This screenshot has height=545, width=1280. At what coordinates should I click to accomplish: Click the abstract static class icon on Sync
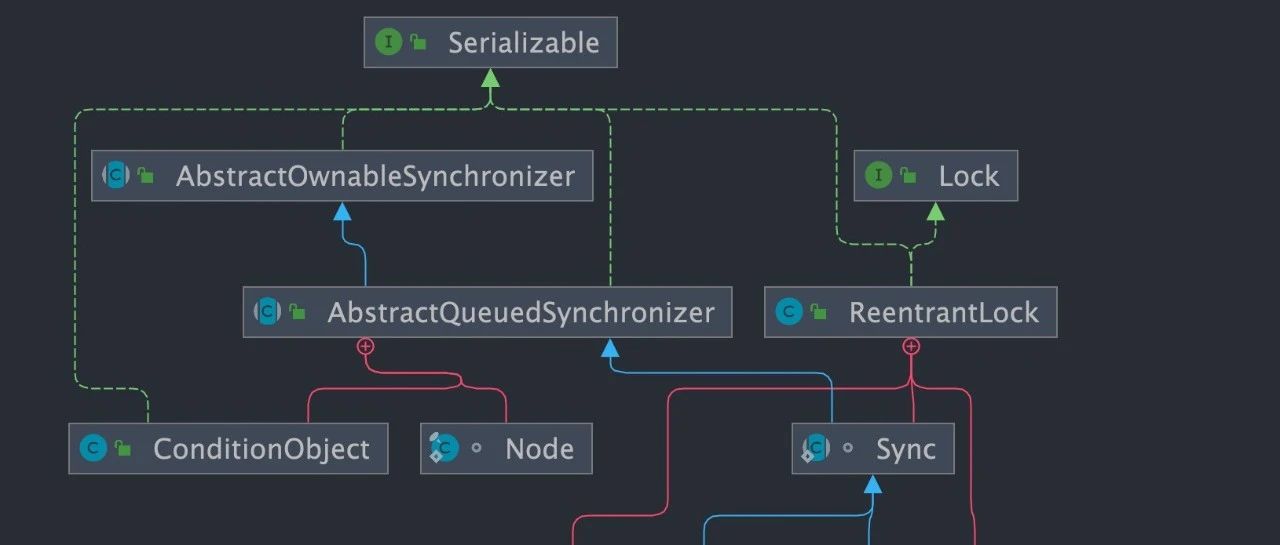[816, 448]
